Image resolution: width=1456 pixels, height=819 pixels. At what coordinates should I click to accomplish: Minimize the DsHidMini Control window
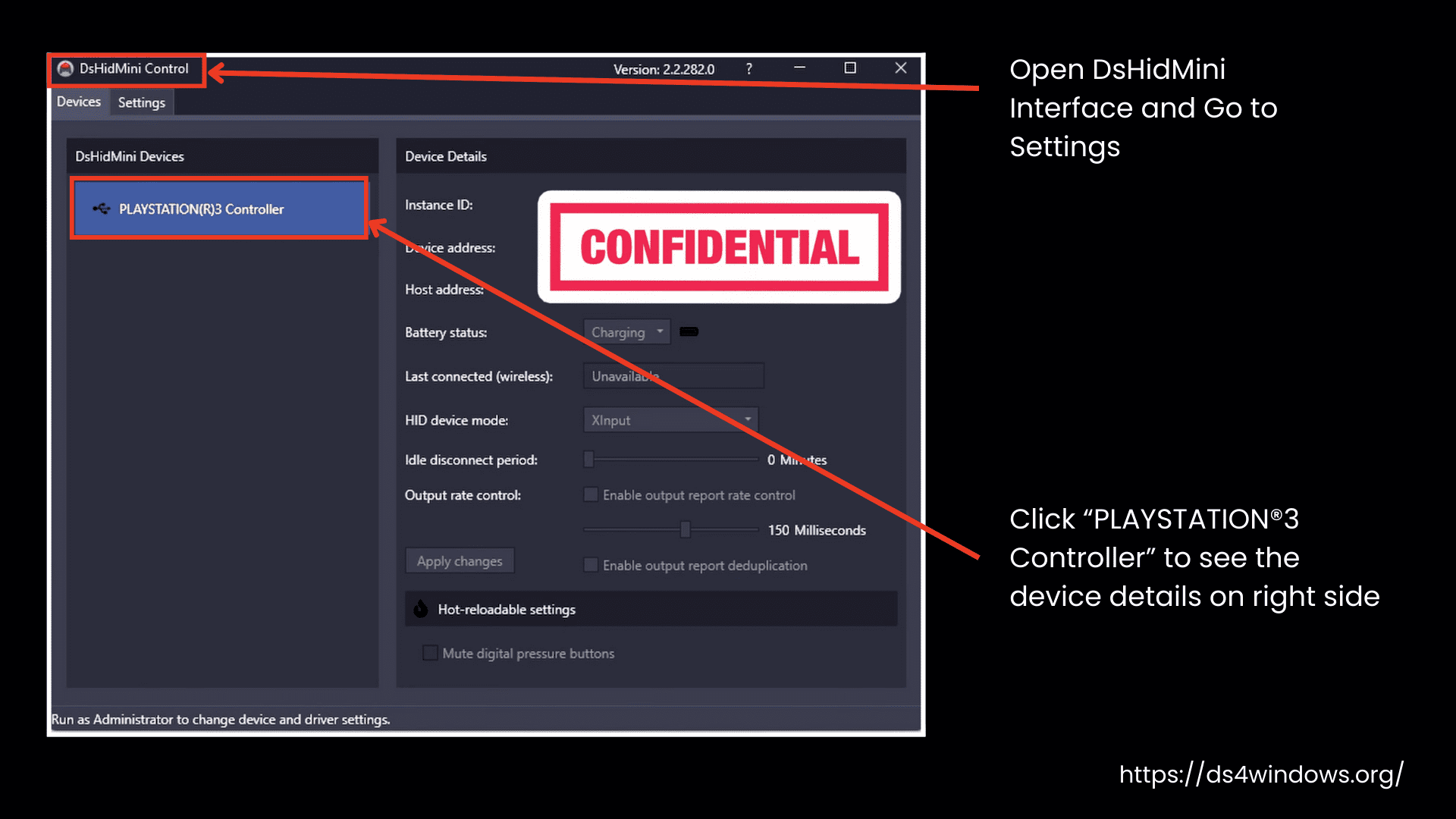799,68
